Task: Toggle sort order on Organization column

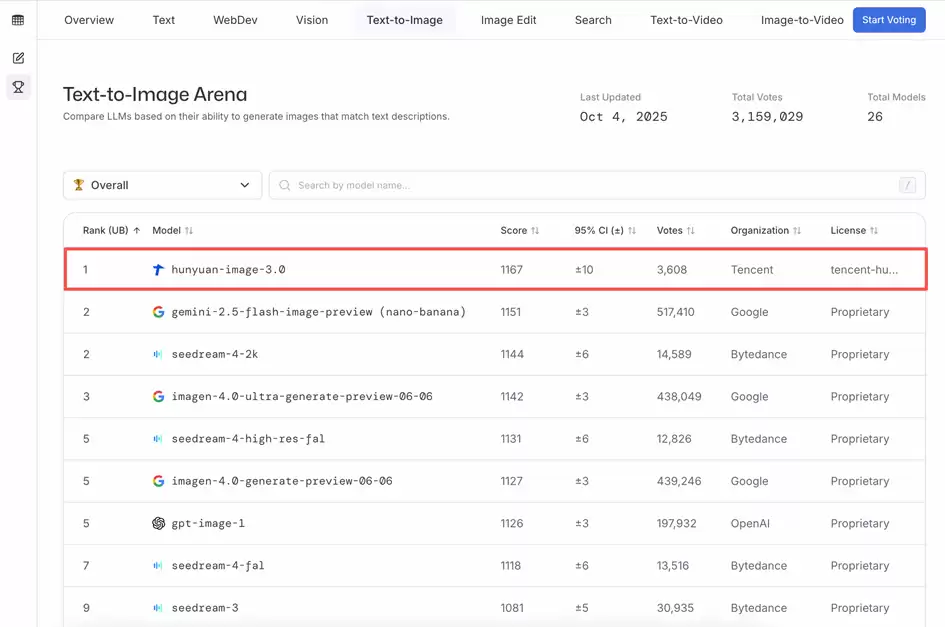Action: pyautogui.click(x=796, y=231)
